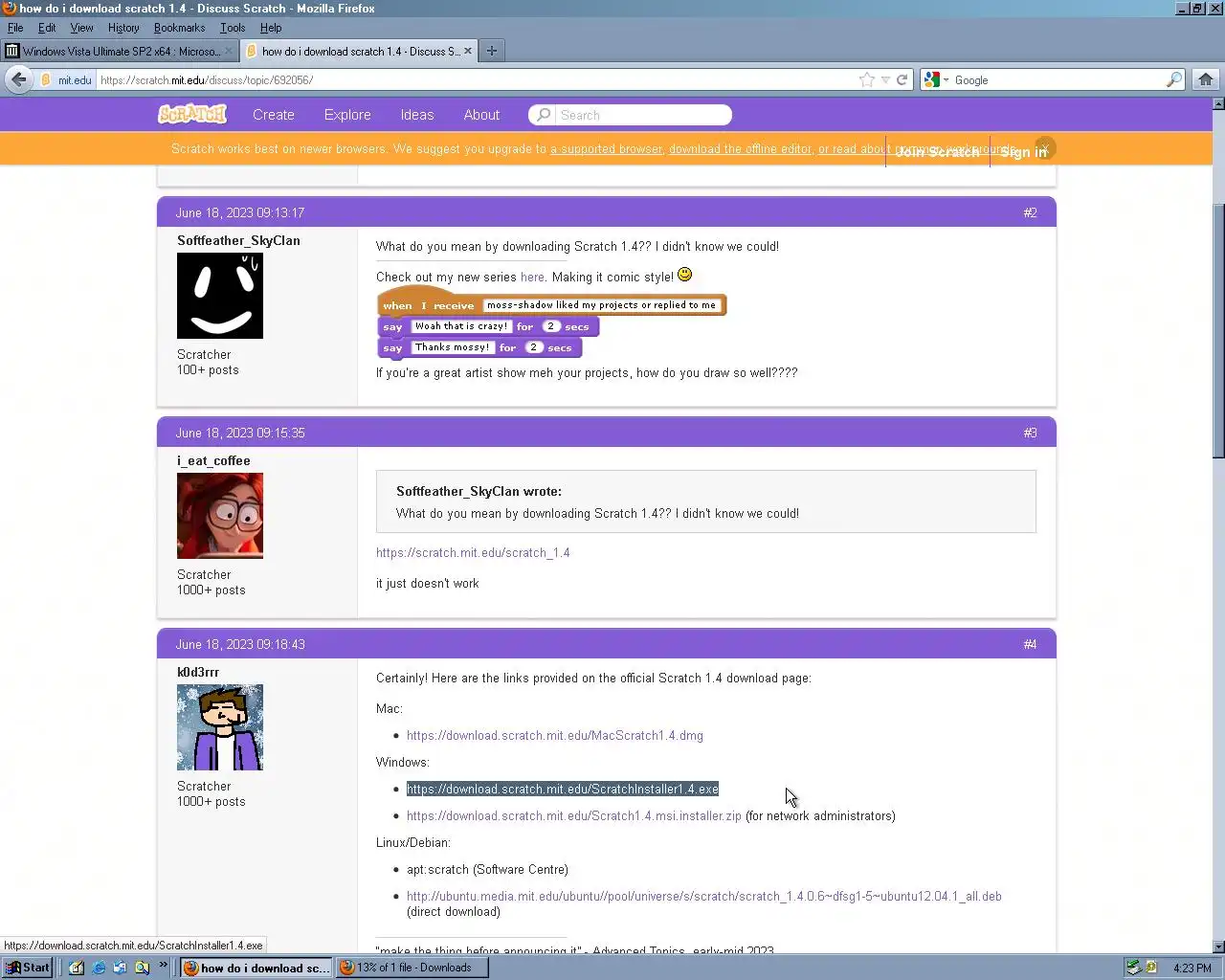This screenshot has width=1225, height=980.
Task: Click the yellow smiley emoji in post #2
Action: pyautogui.click(x=685, y=275)
